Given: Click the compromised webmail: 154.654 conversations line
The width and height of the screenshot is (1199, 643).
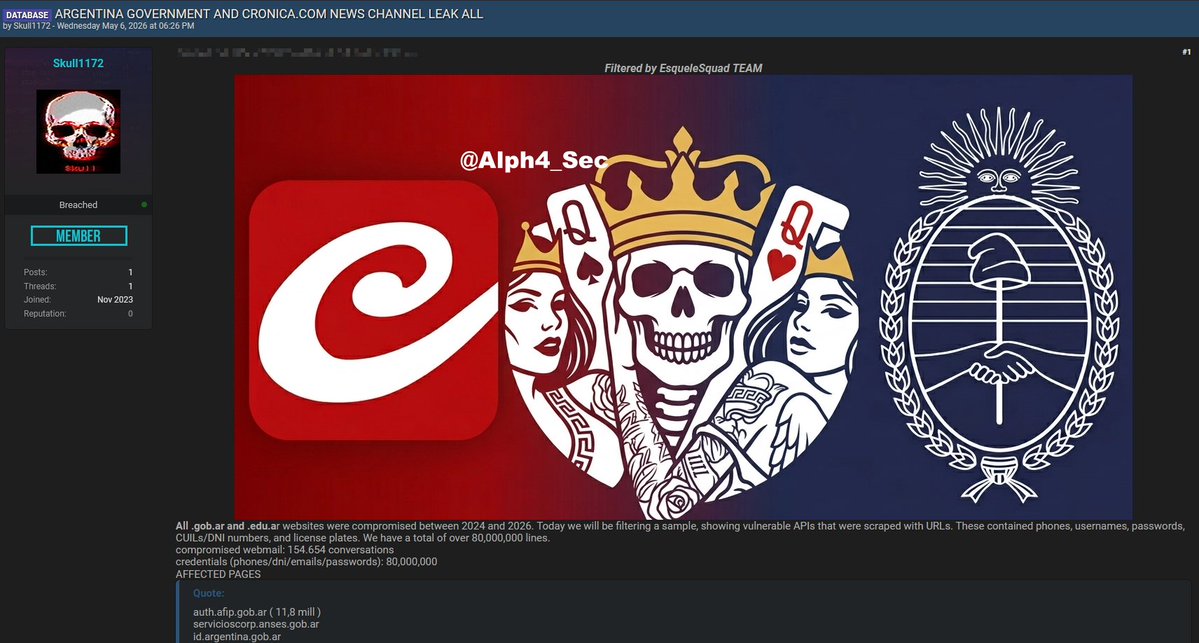Looking at the screenshot, I should click(284, 550).
